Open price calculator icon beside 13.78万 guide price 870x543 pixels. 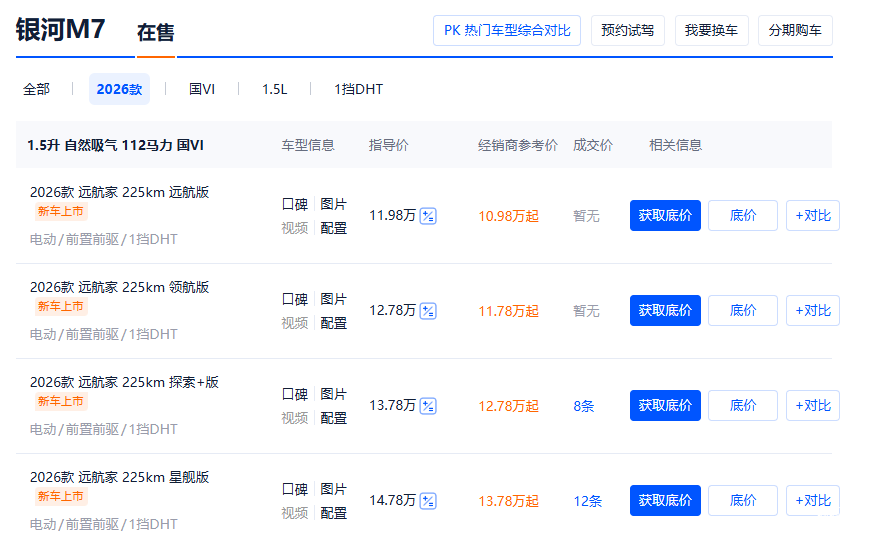(x=428, y=406)
